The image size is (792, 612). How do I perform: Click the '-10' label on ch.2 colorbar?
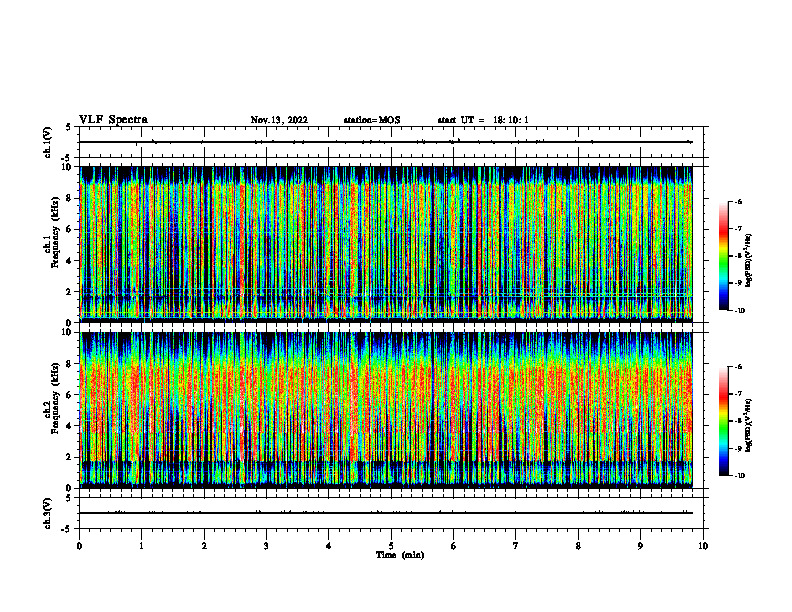point(739,476)
